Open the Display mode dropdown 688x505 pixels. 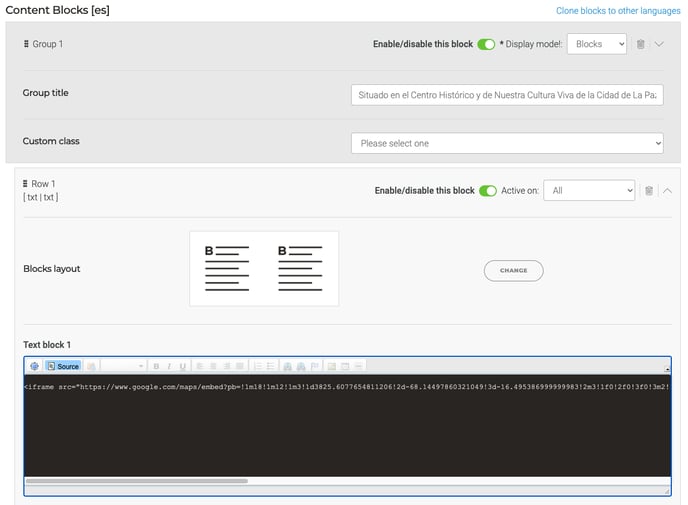tap(597, 45)
